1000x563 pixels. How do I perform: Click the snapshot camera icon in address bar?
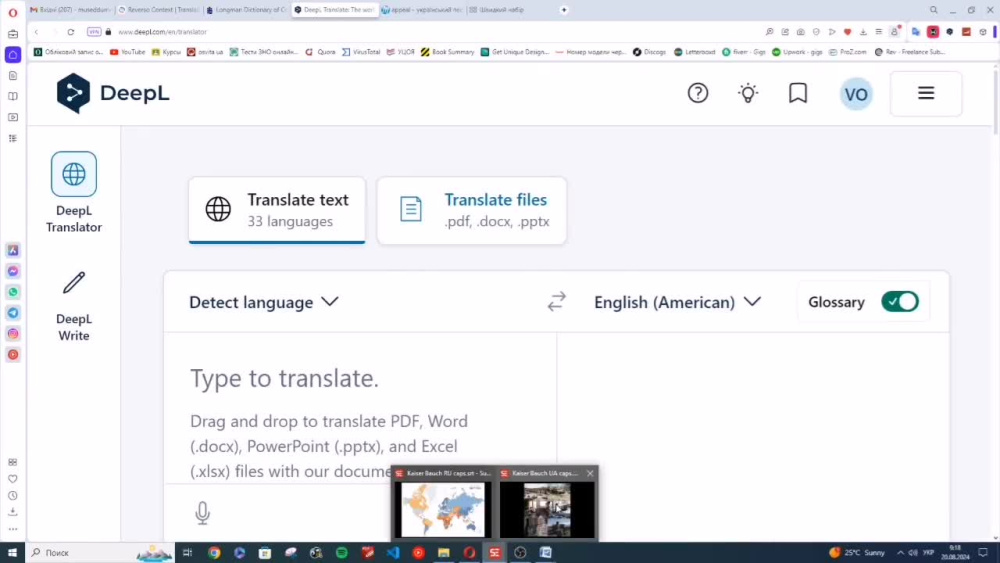click(x=800, y=32)
